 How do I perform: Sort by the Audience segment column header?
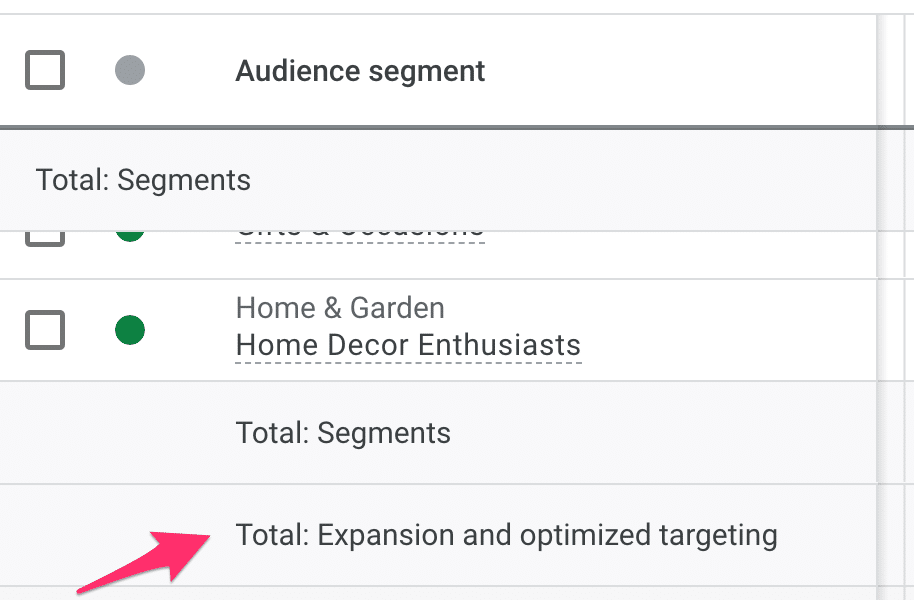(x=359, y=70)
